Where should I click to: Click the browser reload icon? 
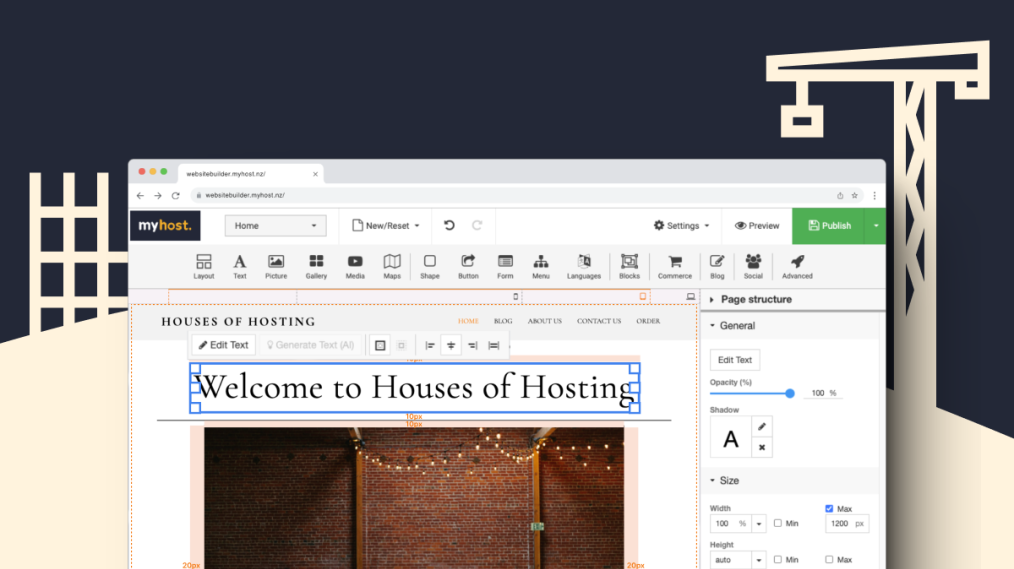[x=175, y=195]
